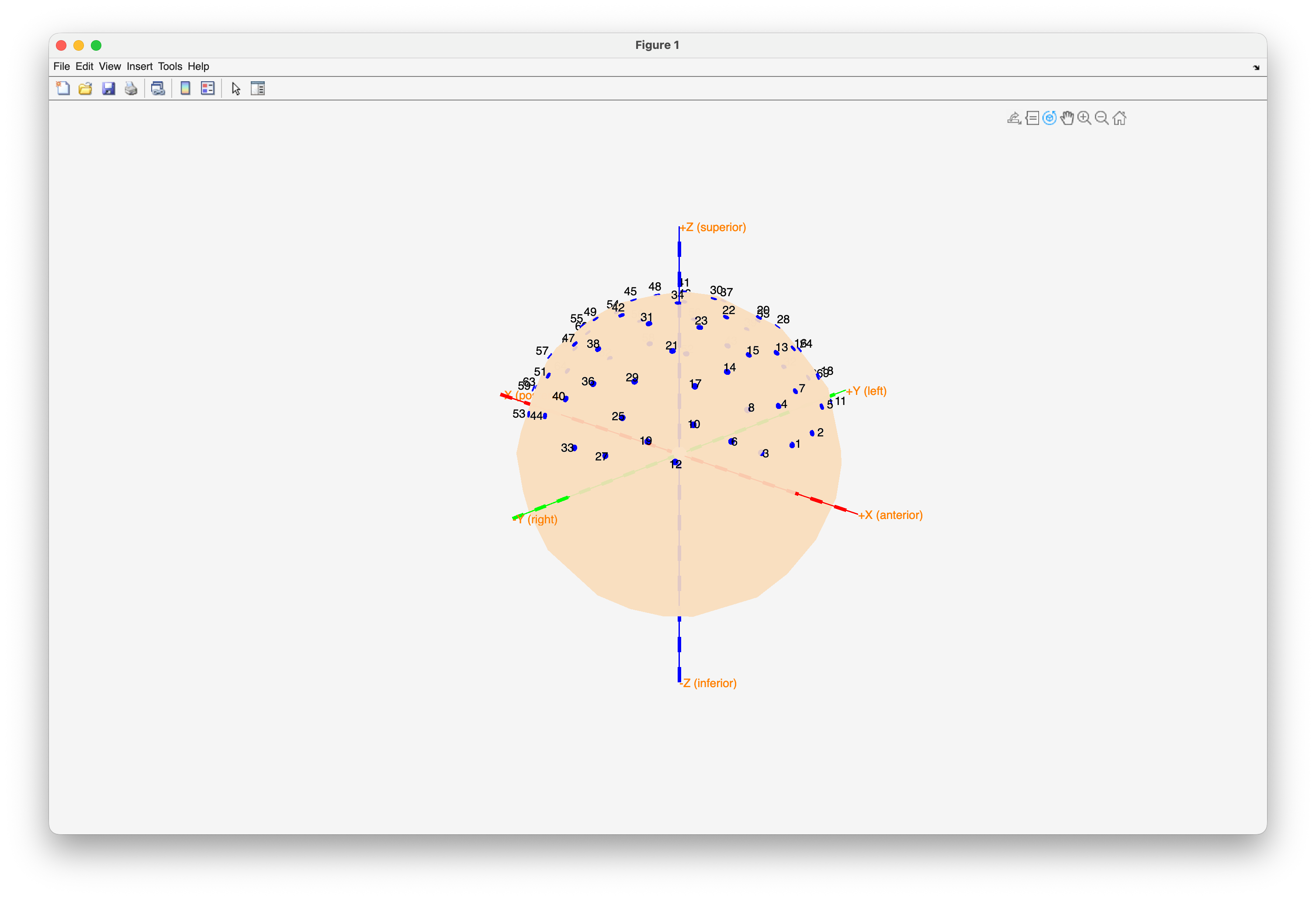Click the Zoom Out magnifier button
The width and height of the screenshot is (1316, 899).
pos(1102,118)
